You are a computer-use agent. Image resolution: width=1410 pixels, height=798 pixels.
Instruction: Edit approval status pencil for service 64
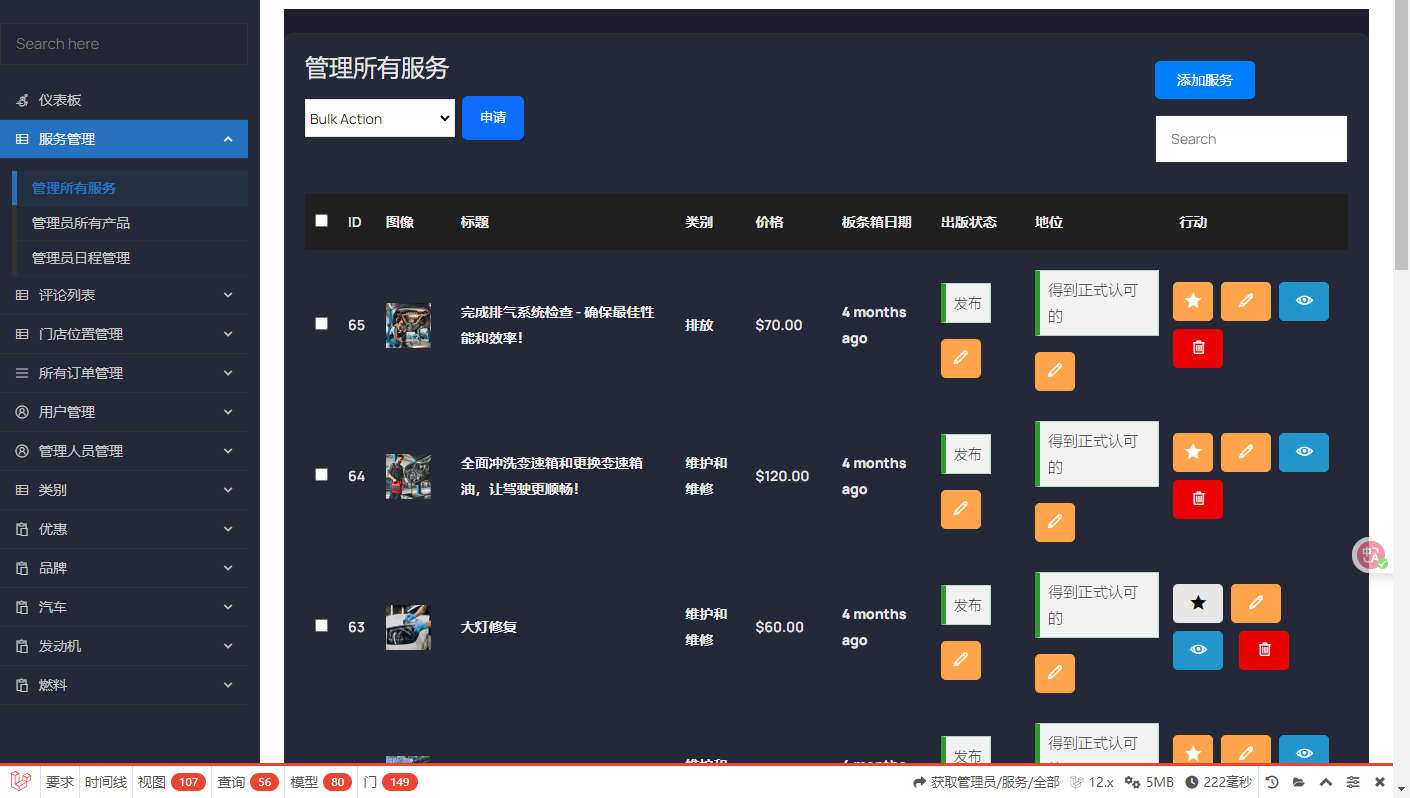point(1055,522)
